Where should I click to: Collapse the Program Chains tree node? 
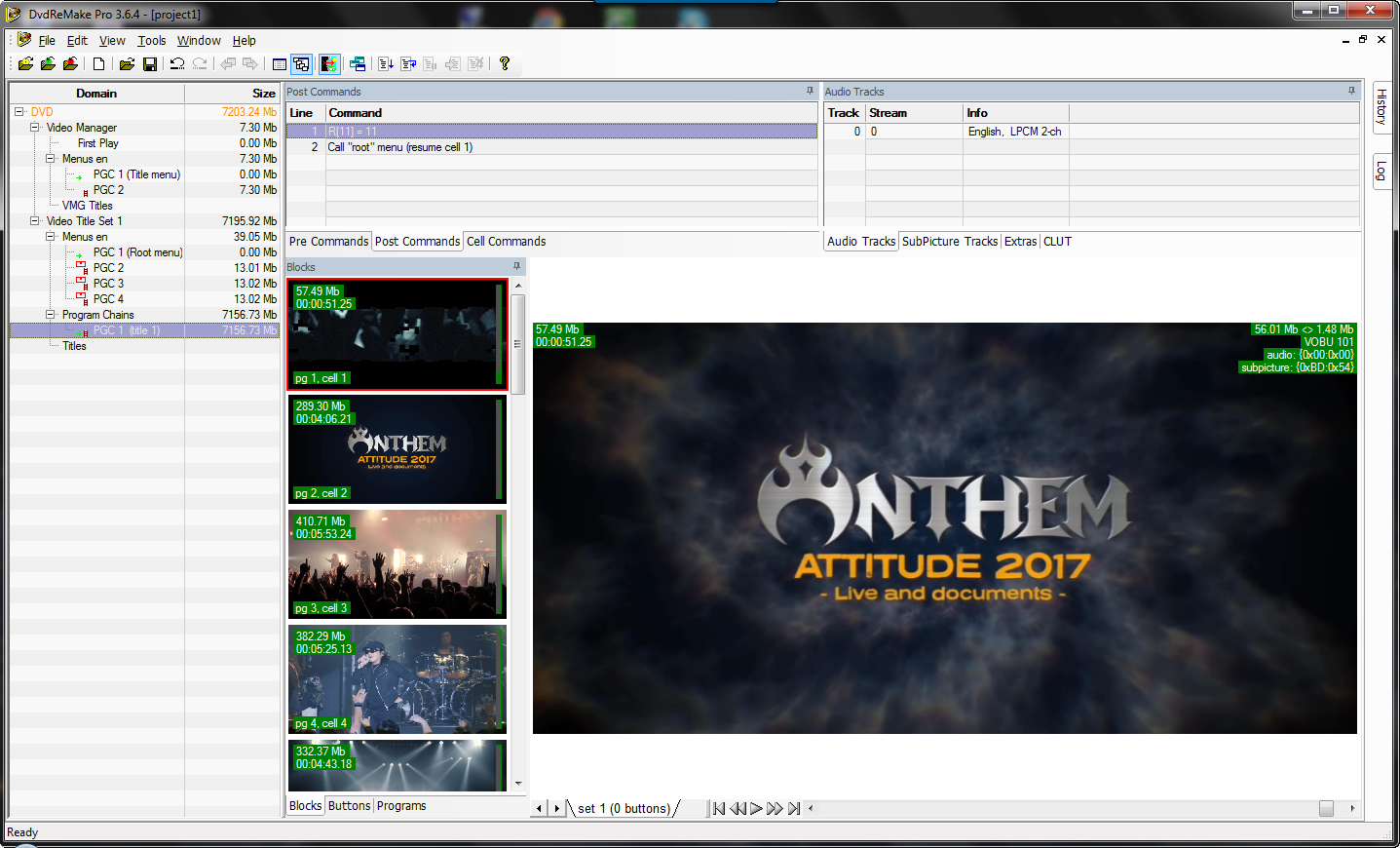pos(51,315)
